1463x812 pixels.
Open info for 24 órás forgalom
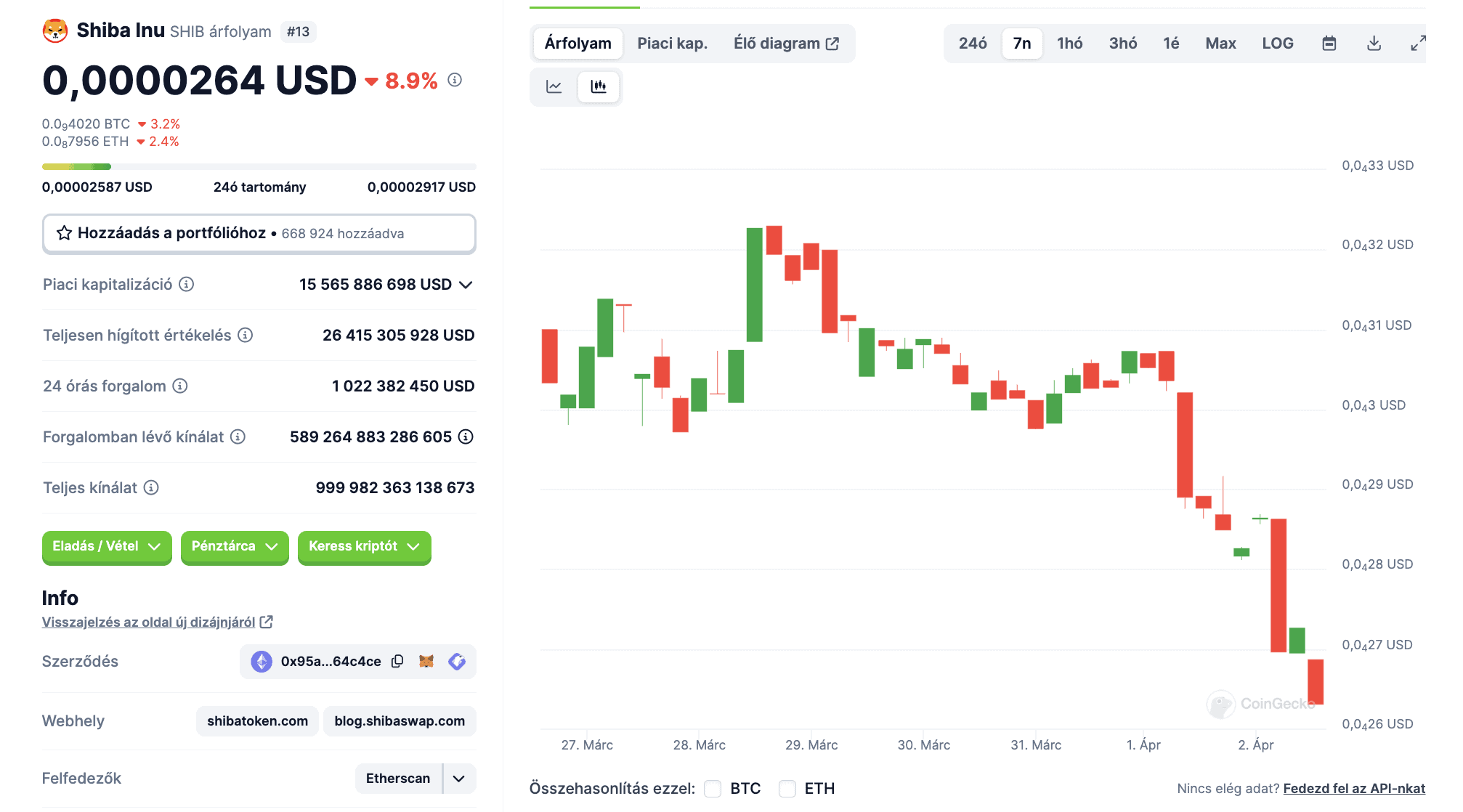(x=180, y=386)
